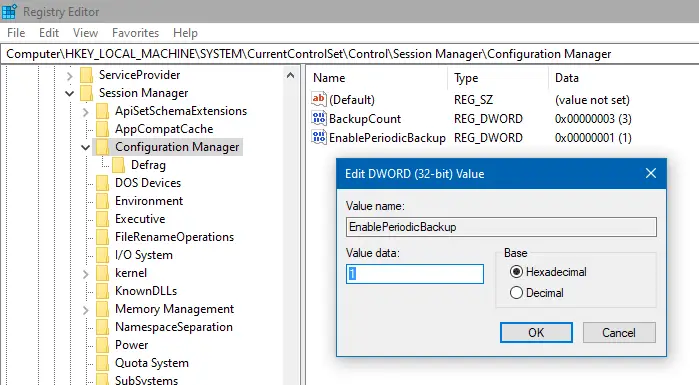Click the registry path address bar
699x385 pixels.
coord(350,54)
